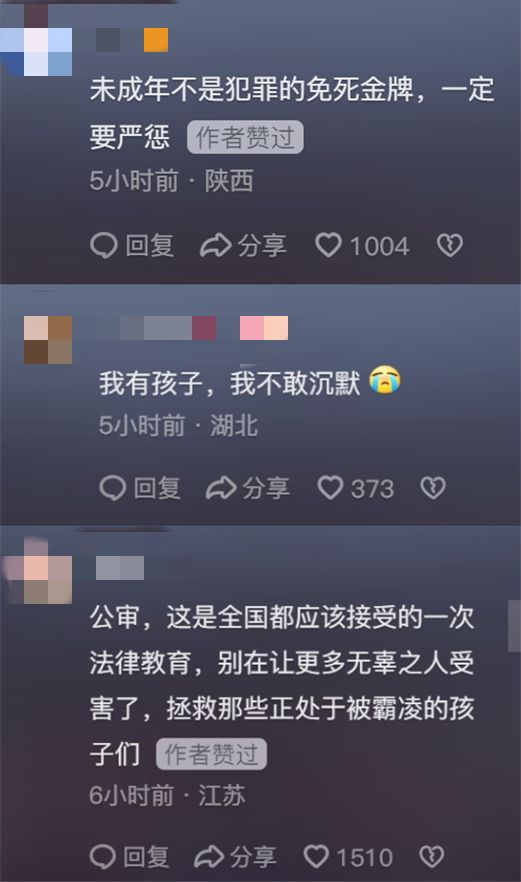
Task: Tap broken heart on 湖北 comment
Action: [x=433, y=488]
